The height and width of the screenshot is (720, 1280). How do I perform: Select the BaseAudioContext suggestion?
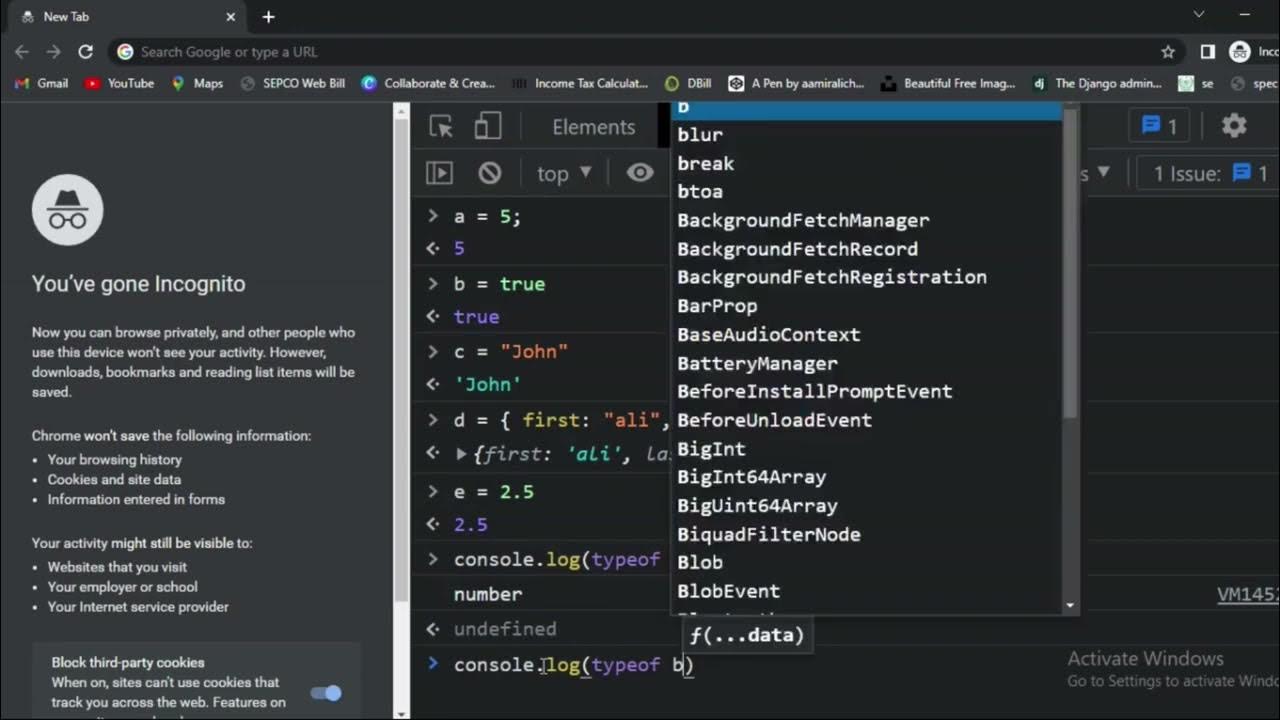click(866, 335)
